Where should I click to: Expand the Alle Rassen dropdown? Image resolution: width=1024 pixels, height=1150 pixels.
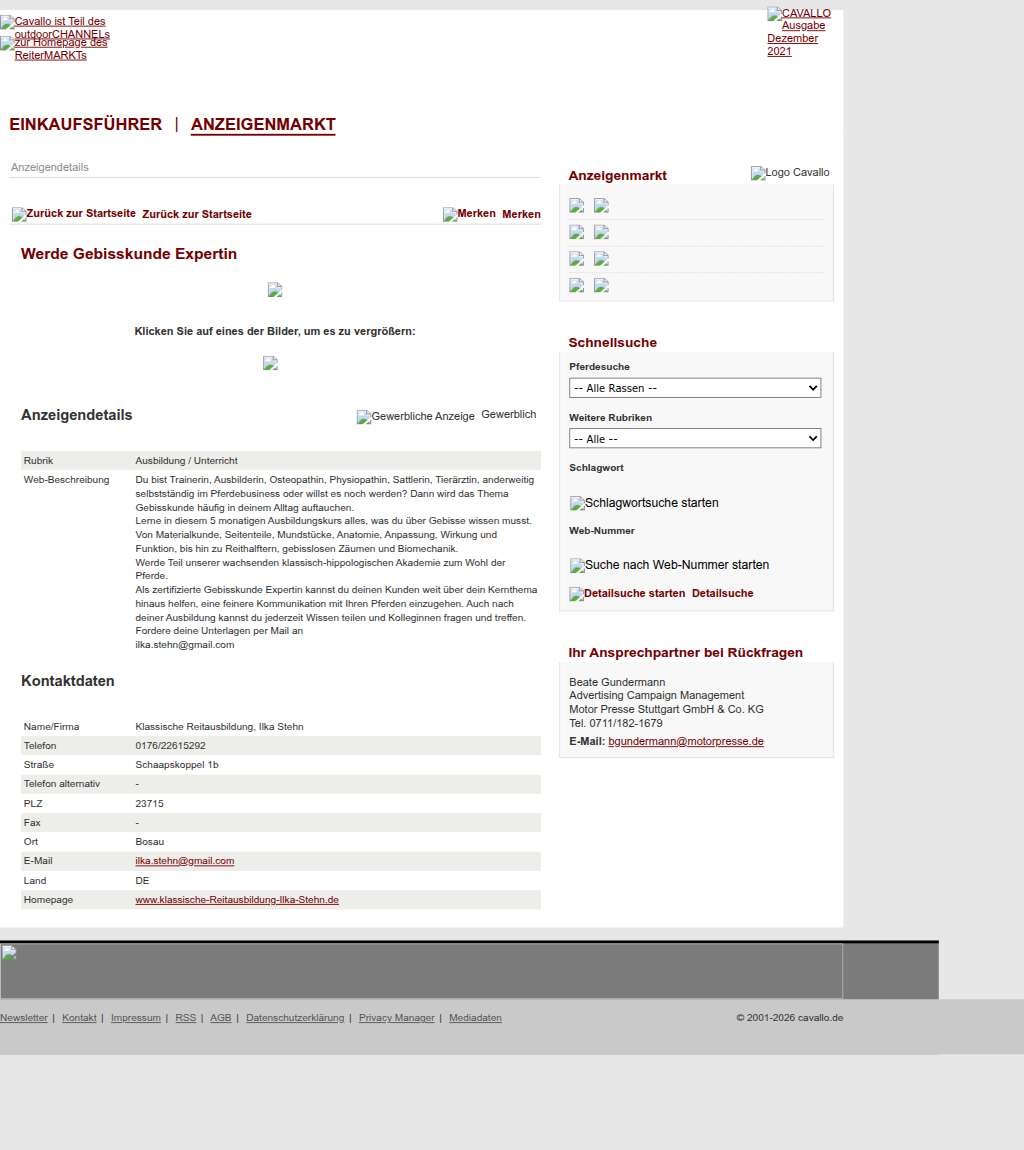pyautogui.click(x=695, y=388)
